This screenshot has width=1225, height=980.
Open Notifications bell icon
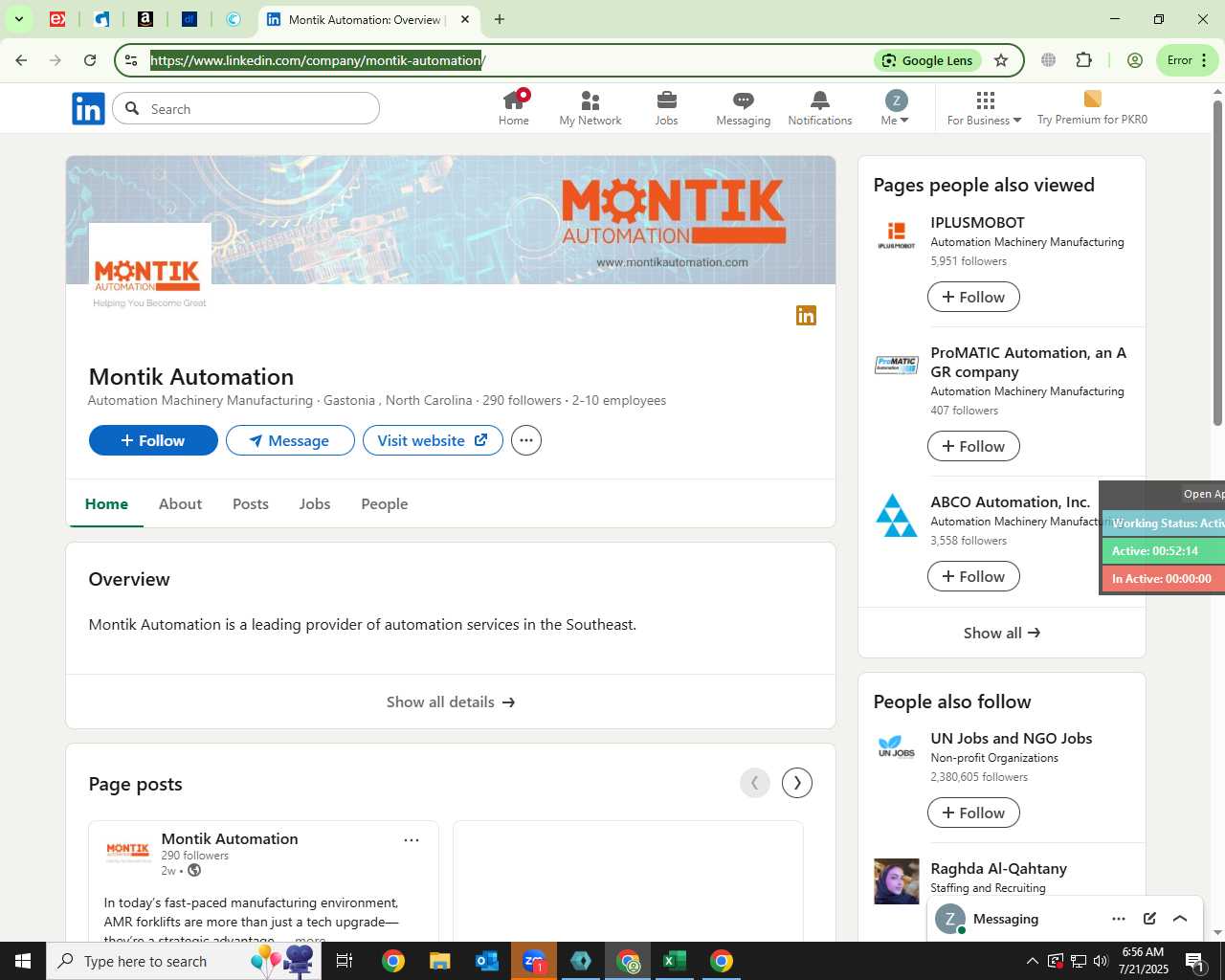[x=820, y=108]
